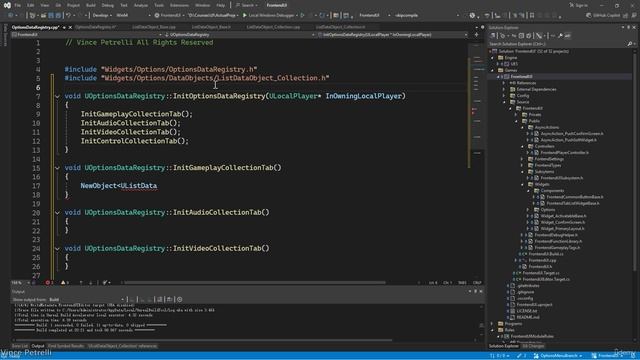Expand the References node

pyautogui.click(x=504, y=83)
